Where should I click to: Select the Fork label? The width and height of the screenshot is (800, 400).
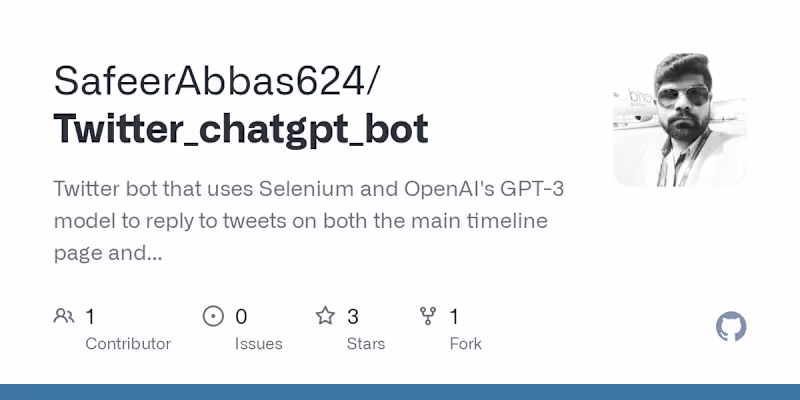coord(465,344)
